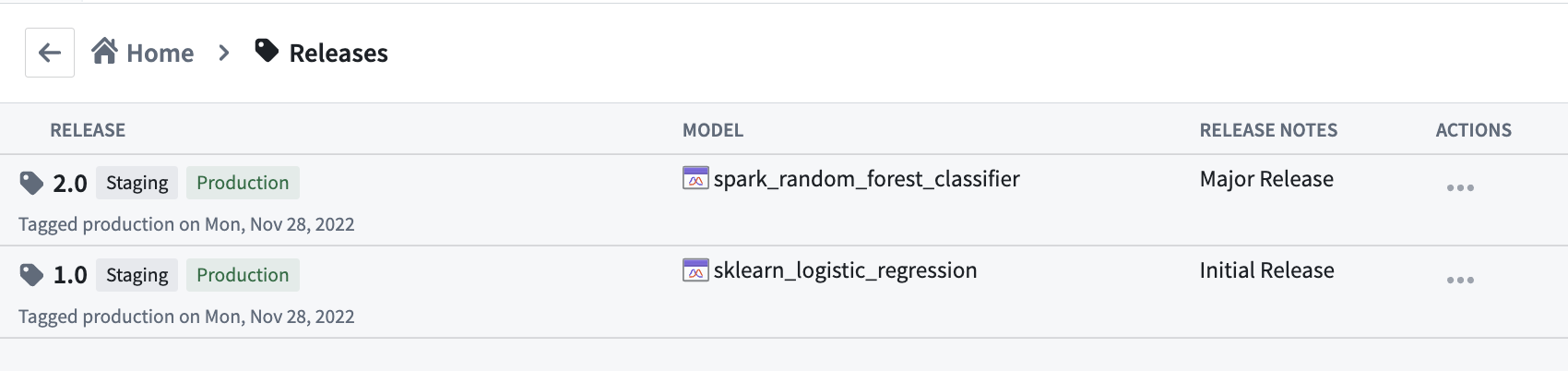Viewport: 1568px width, 371px height.
Task: Click the Releases tag icon in breadcrumb
Action: point(267,51)
